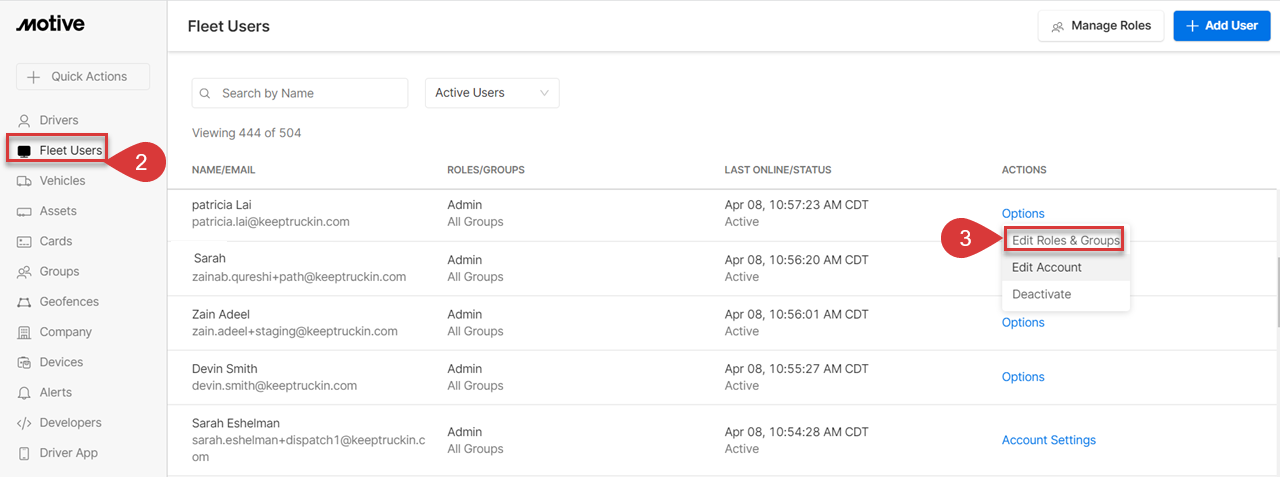The image size is (1280, 477).
Task: Click the Zain Adeel name
Action: (221, 314)
